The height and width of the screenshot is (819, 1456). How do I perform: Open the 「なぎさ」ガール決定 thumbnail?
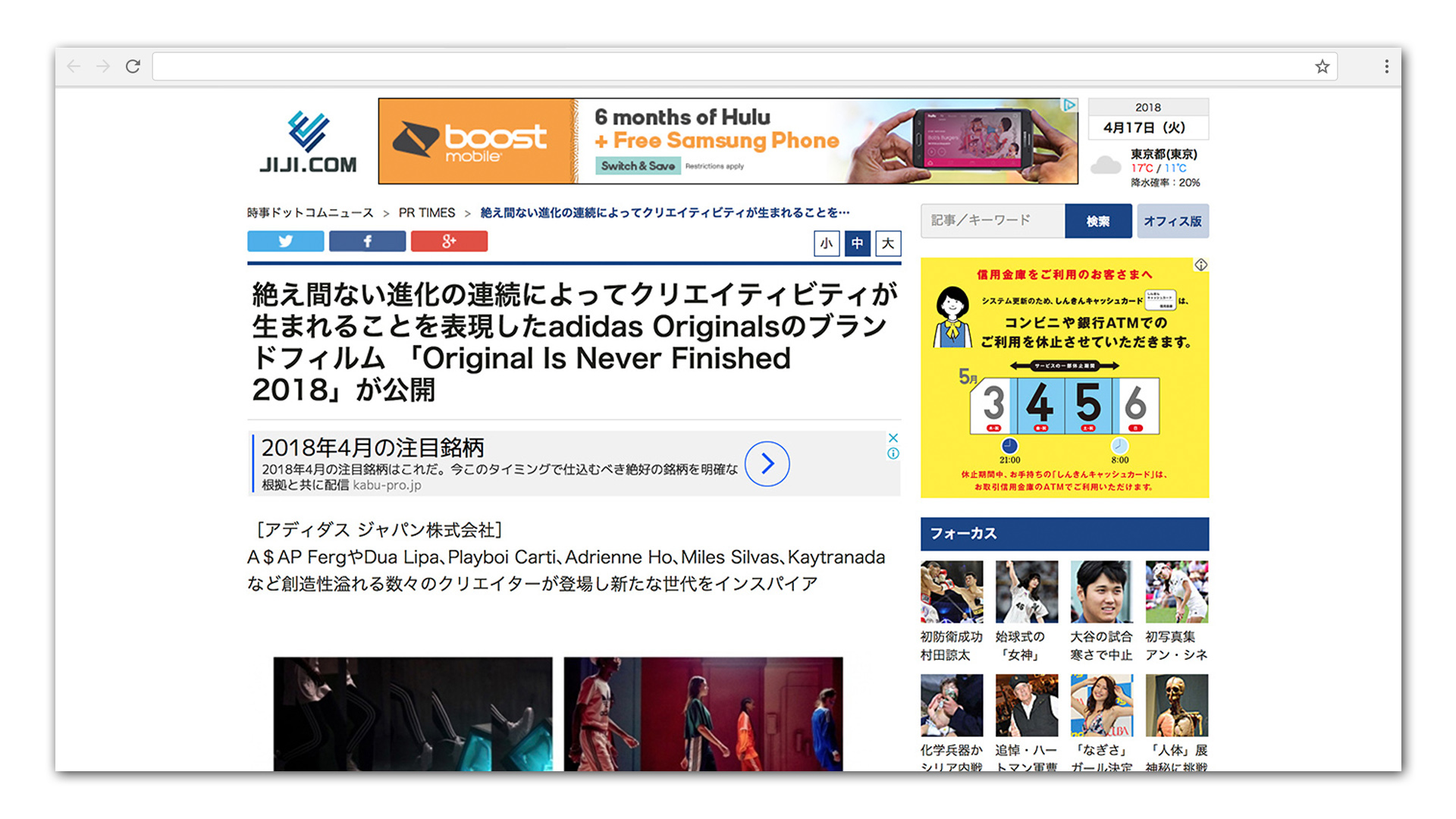[1102, 705]
